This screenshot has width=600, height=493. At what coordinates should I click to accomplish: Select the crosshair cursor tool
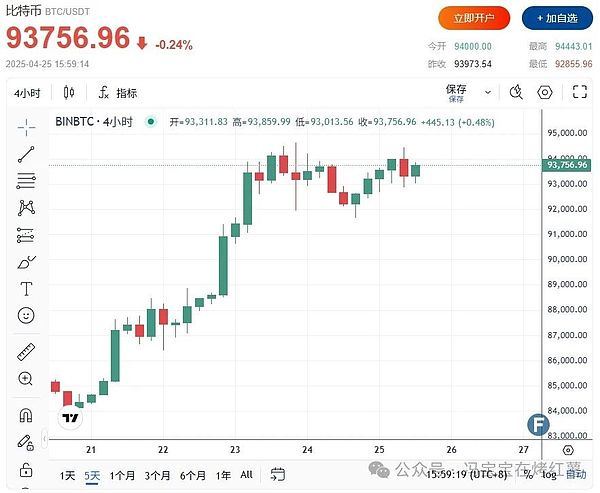[x=25, y=127]
